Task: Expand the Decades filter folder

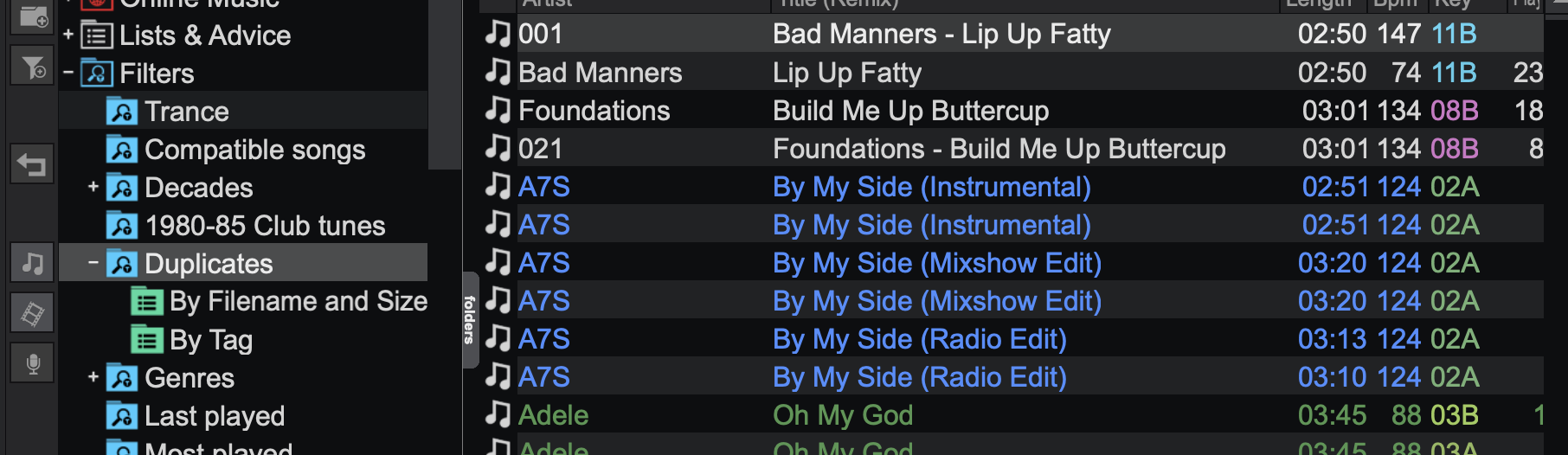Action: pyautogui.click(x=93, y=187)
